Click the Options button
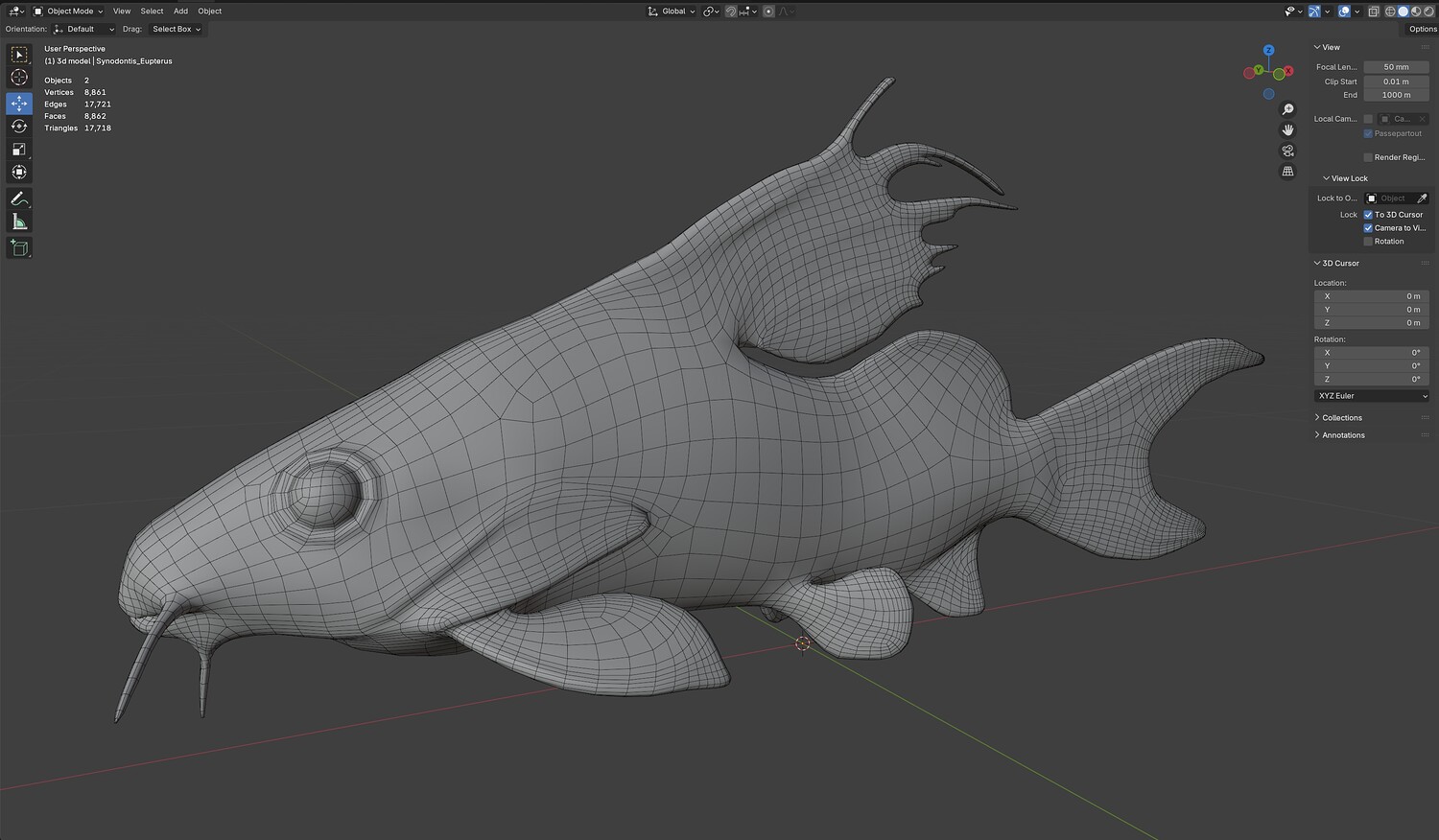The width and height of the screenshot is (1439, 840). (x=1422, y=29)
